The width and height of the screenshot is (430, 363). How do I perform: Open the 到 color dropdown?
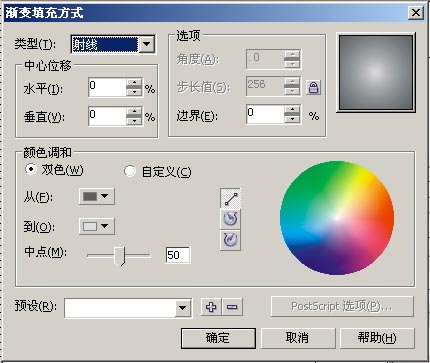pyautogui.click(x=97, y=227)
